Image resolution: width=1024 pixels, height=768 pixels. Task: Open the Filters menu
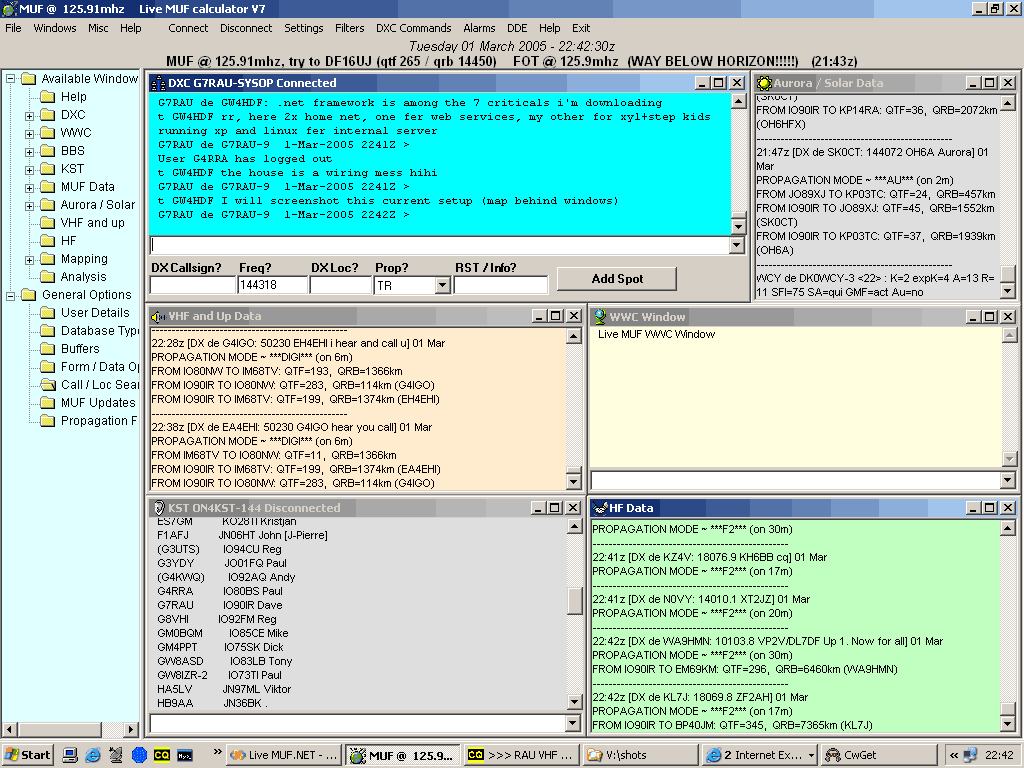[x=350, y=28]
